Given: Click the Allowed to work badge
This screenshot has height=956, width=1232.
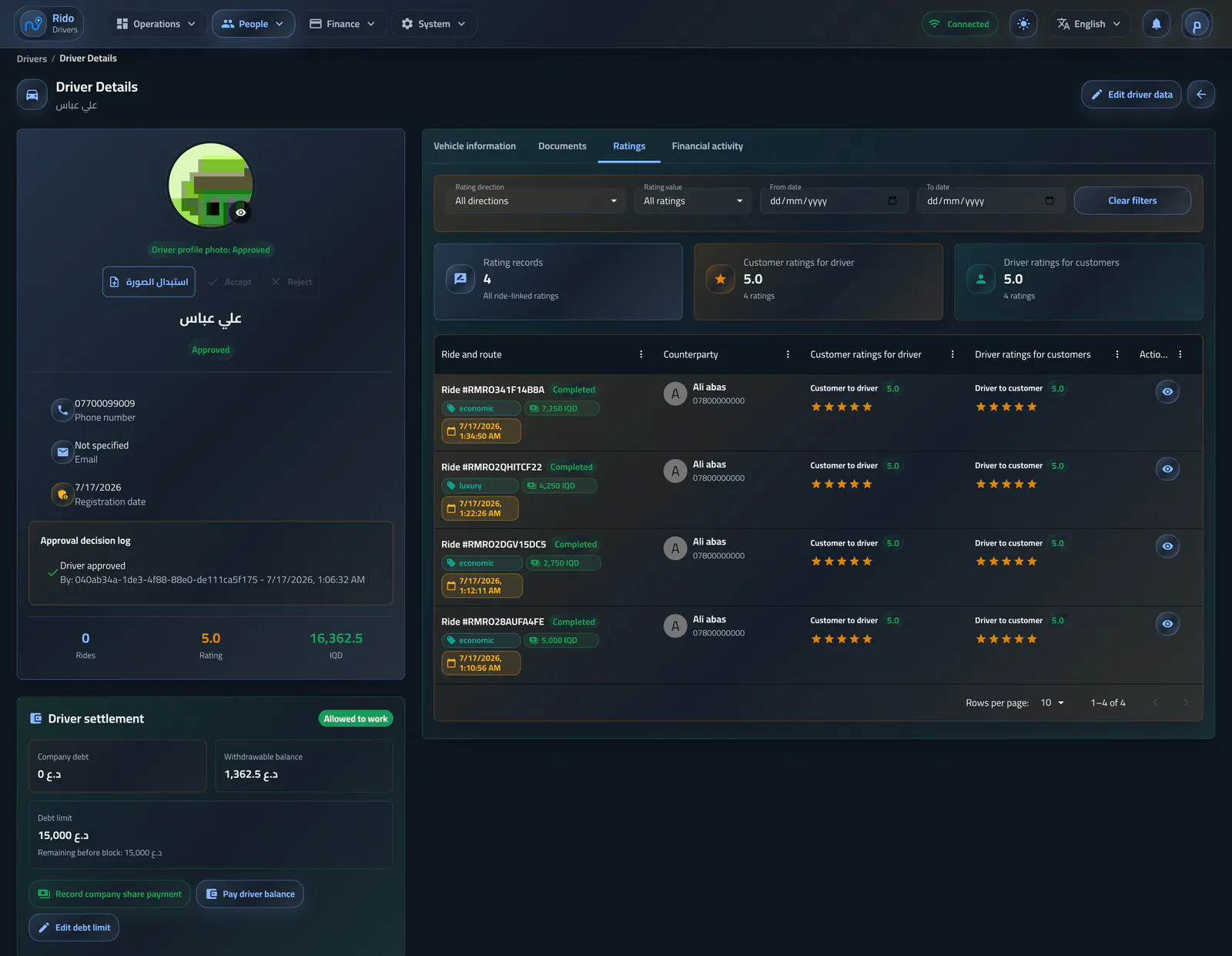Looking at the screenshot, I should click(x=356, y=719).
